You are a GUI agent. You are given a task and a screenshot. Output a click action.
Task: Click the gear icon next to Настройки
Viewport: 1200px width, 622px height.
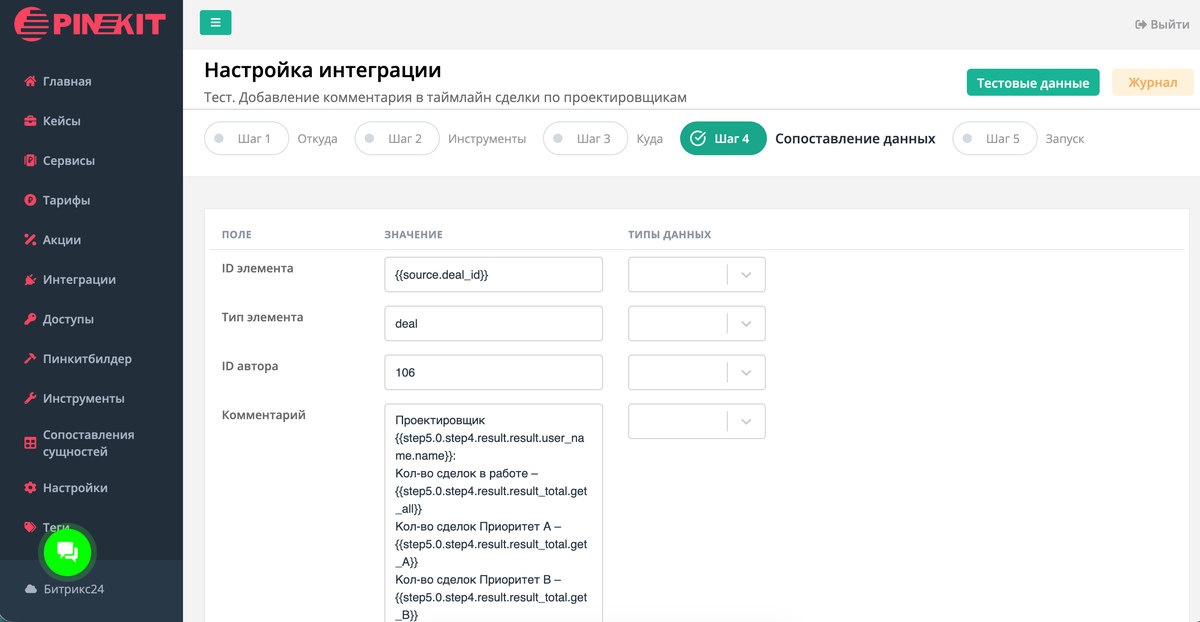pyautogui.click(x=30, y=488)
